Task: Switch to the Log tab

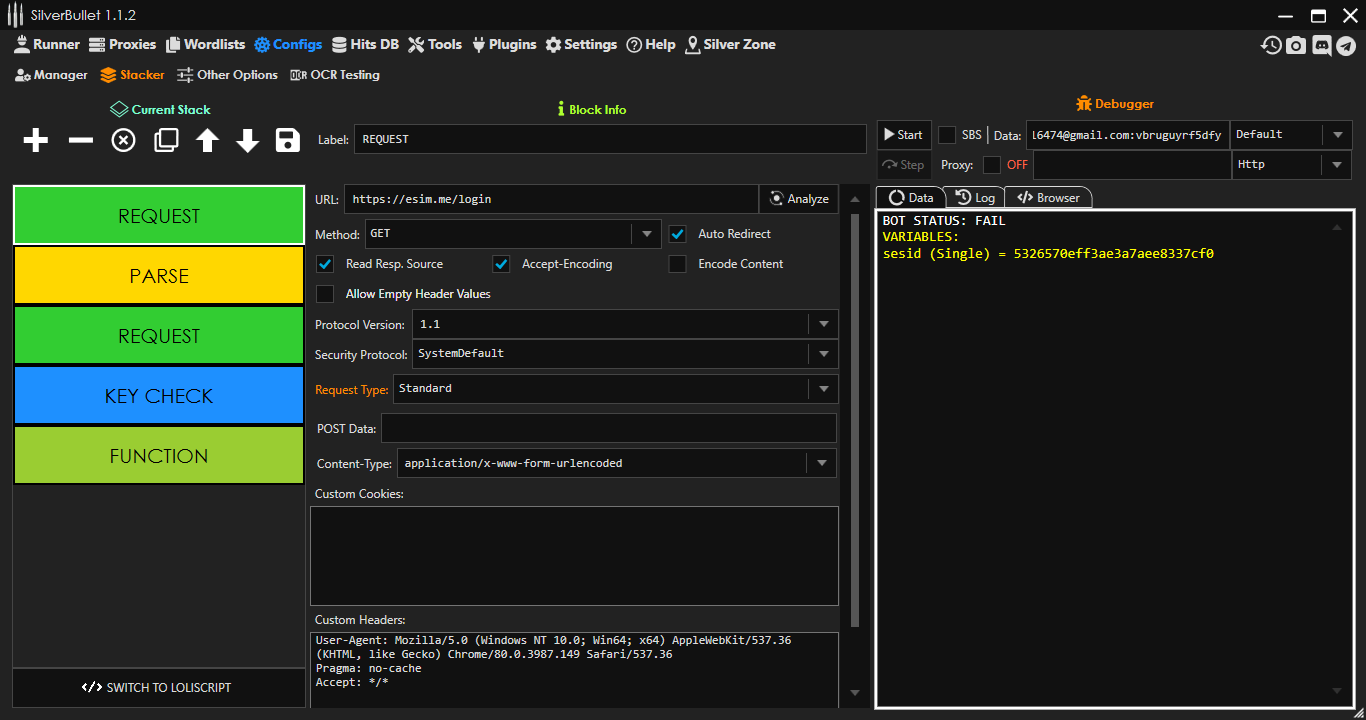Action: click(975, 198)
